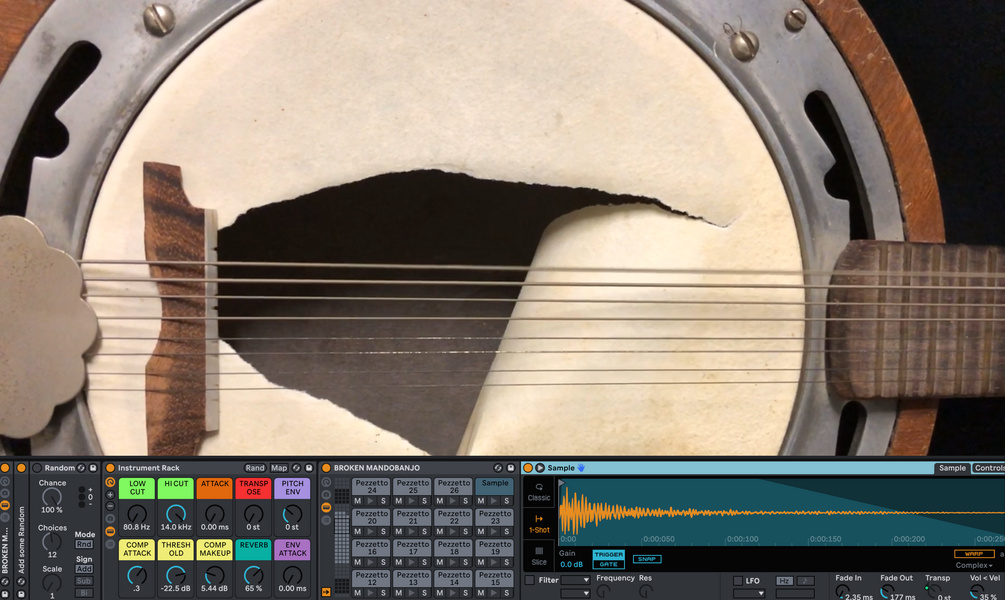Toggle the SNAP button
This screenshot has width=1005, height=600.
647,559
